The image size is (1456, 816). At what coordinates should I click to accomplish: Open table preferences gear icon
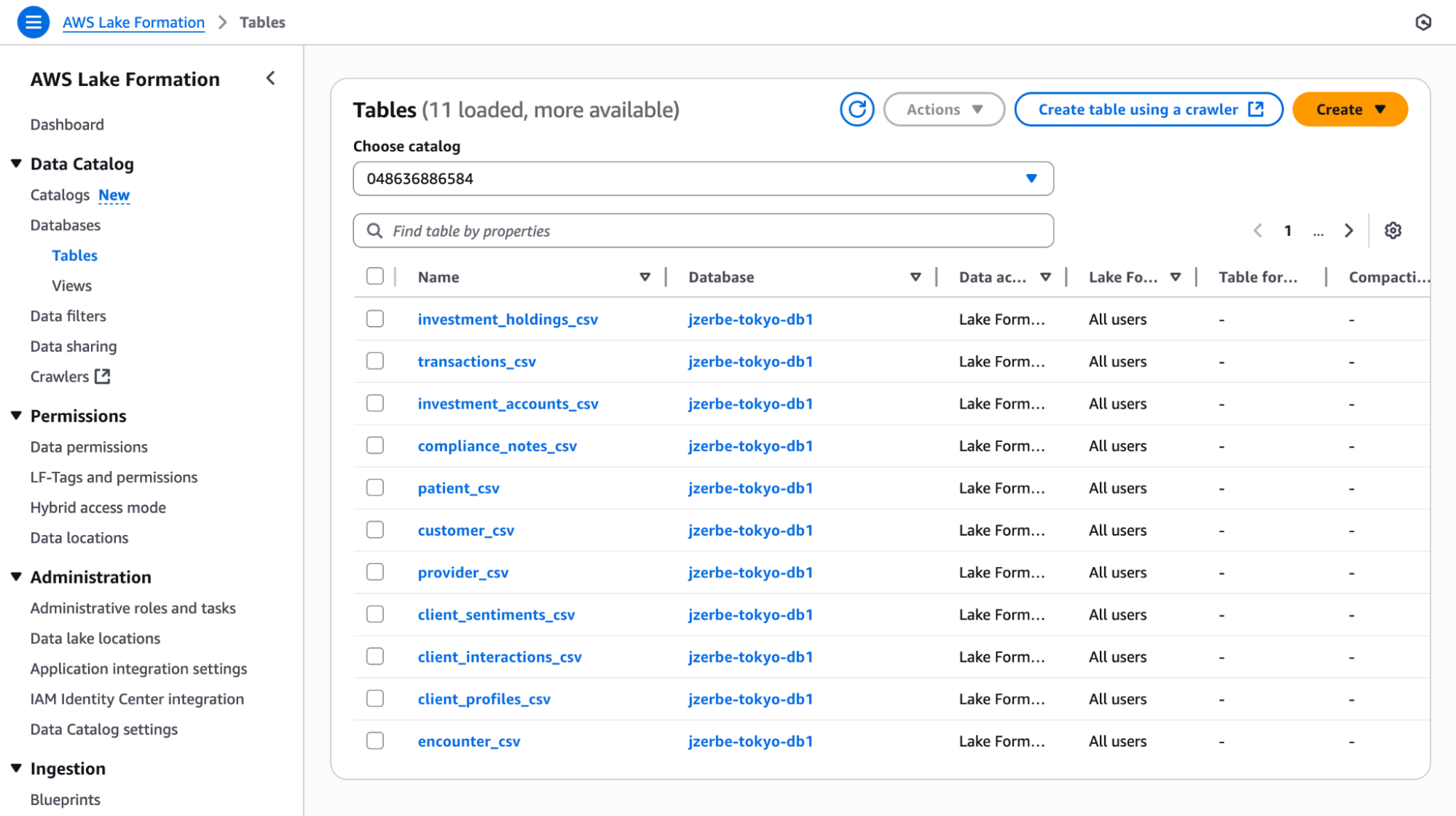point(1393,231)
